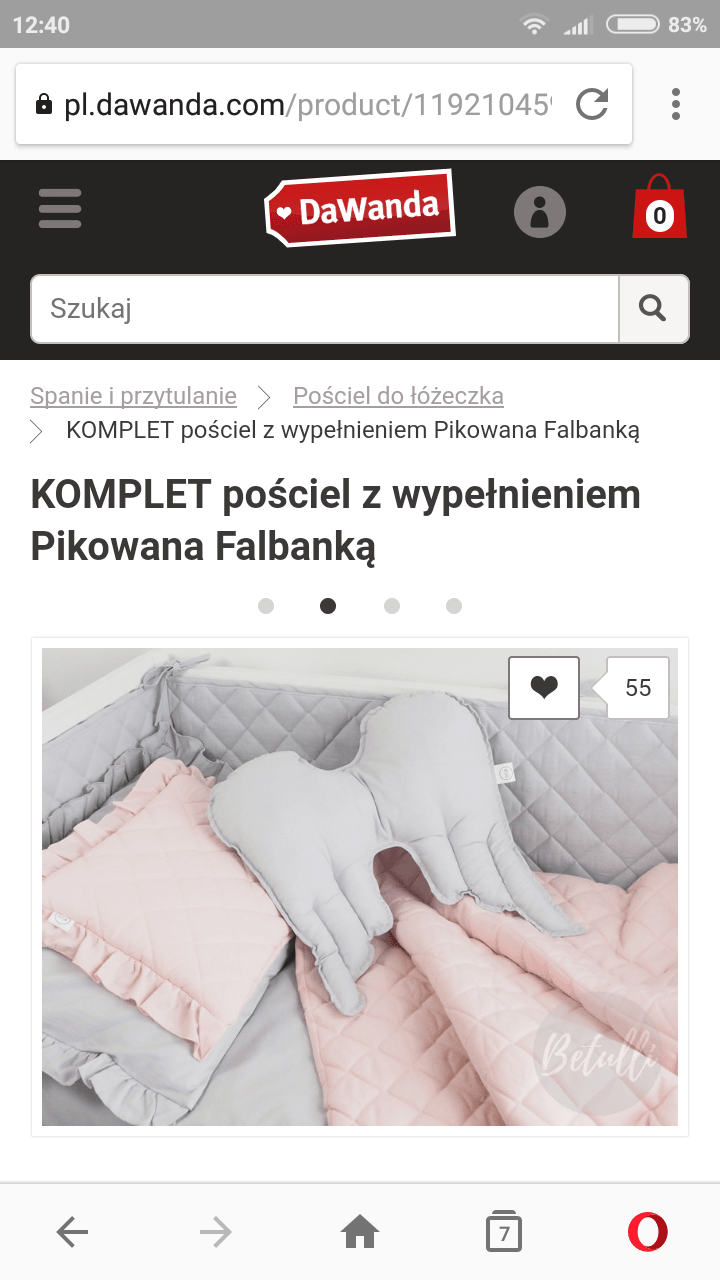
Task: Open the tab switcher showing 7 tabs
Action: click(x=504, y=1232)
